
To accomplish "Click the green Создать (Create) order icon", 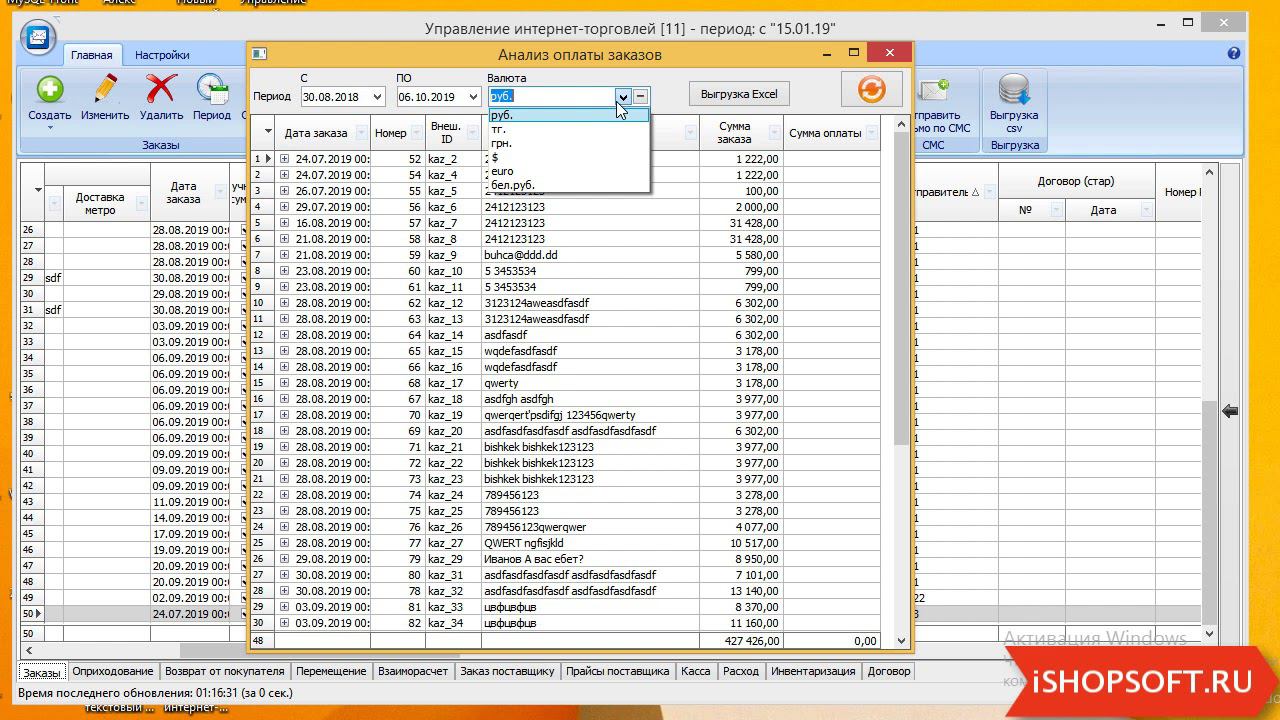I will [49, 91].
